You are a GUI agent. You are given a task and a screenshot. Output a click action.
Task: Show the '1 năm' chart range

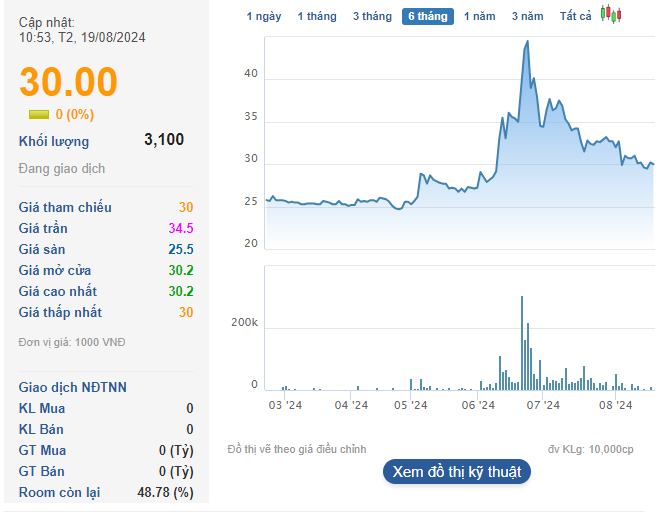pyautogui.click(x=480, y=16)
